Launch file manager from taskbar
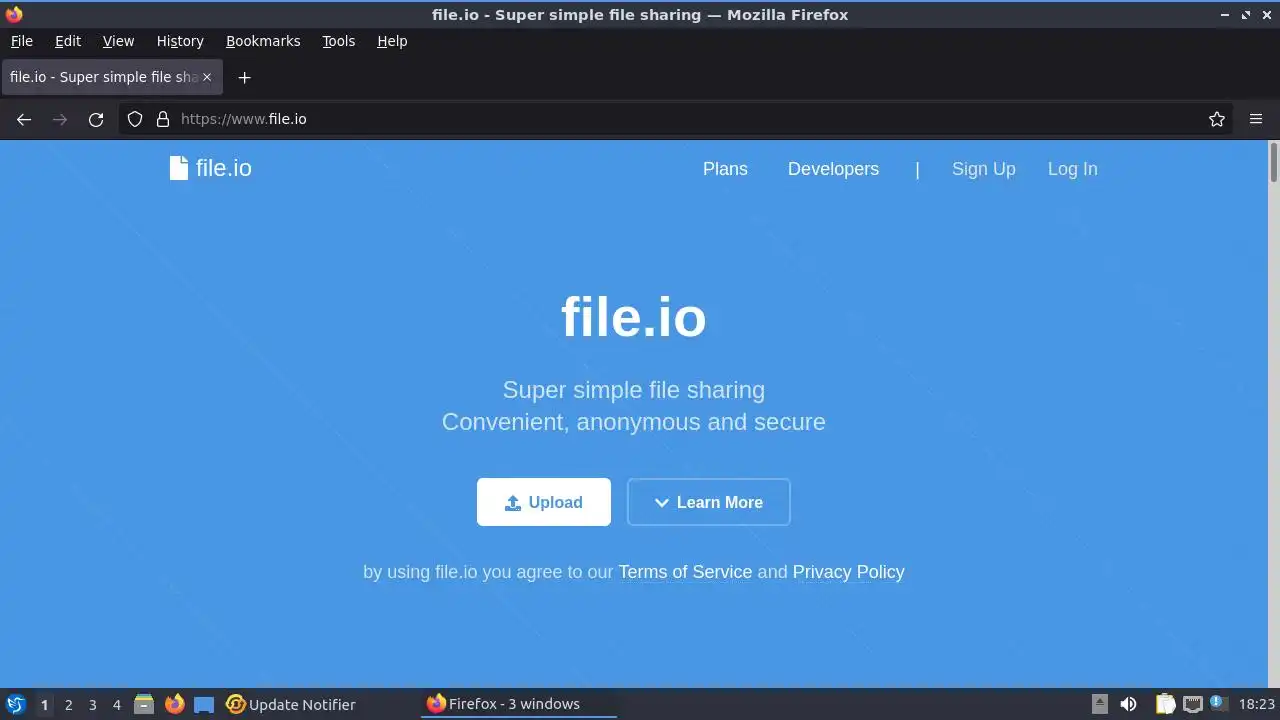The height and width of the screenshot is (720, 1280). tap(144, 704)
